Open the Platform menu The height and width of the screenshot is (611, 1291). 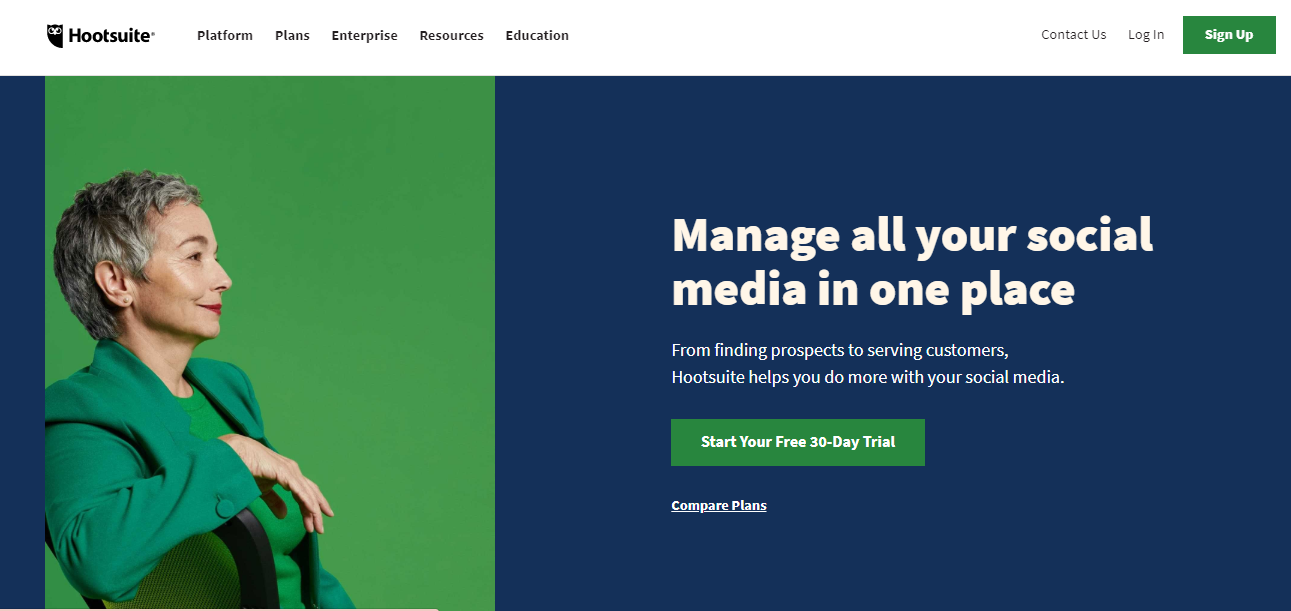pyautogui.click(x=225, y=35)
